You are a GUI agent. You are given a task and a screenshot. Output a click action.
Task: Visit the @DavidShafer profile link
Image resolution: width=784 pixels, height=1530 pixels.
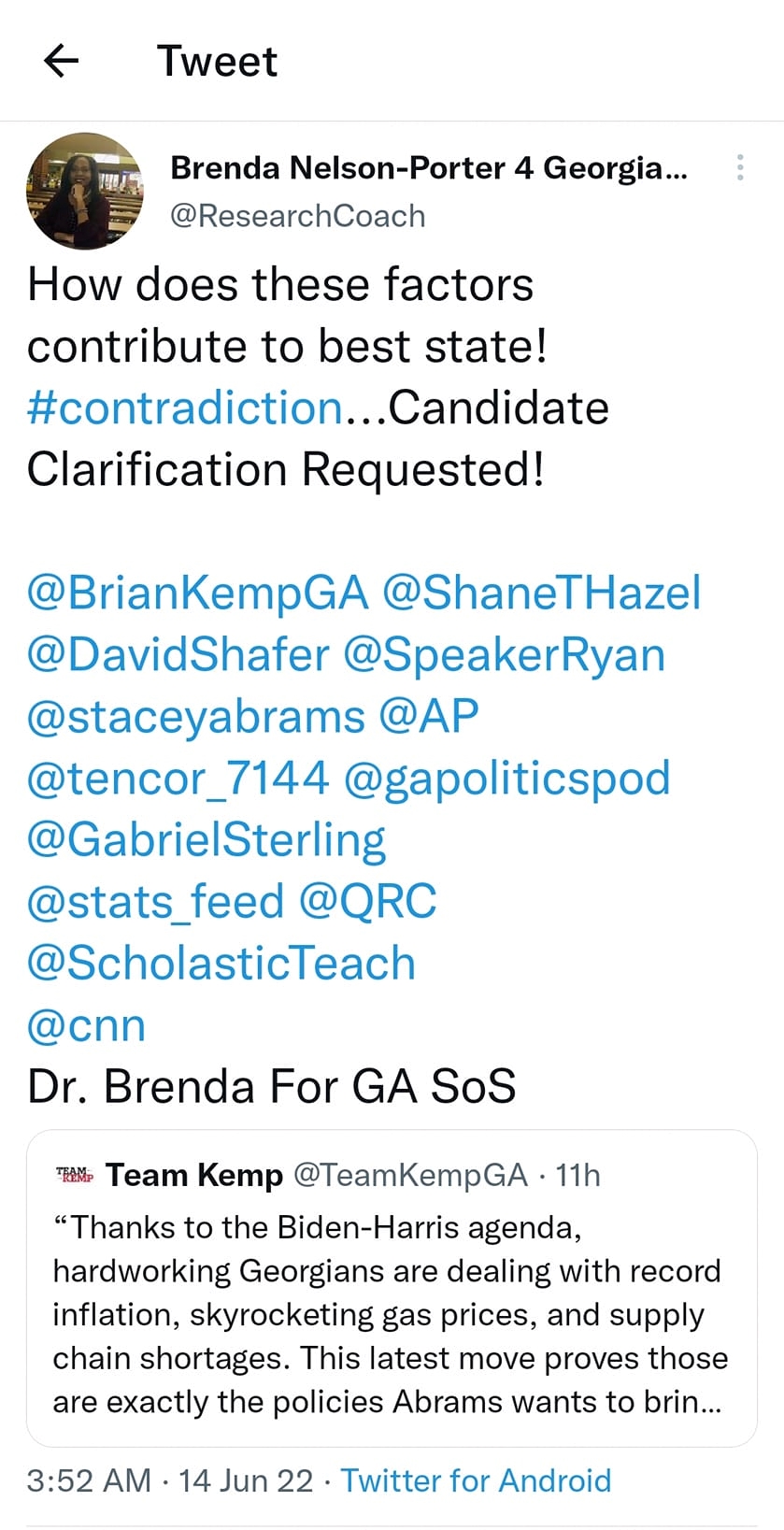point(178,655)
